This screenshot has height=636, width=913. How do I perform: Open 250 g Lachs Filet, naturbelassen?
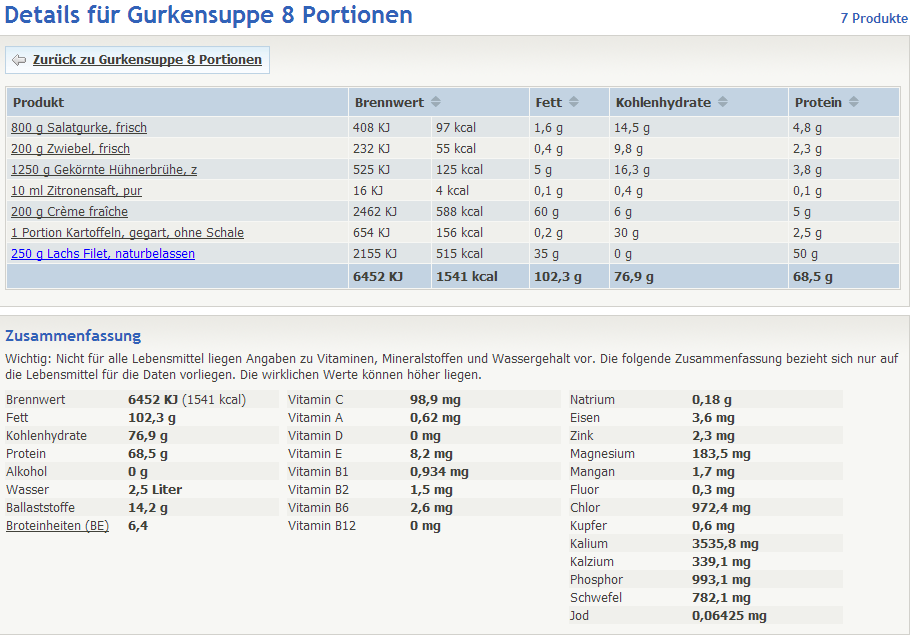(x=103, y=254)
